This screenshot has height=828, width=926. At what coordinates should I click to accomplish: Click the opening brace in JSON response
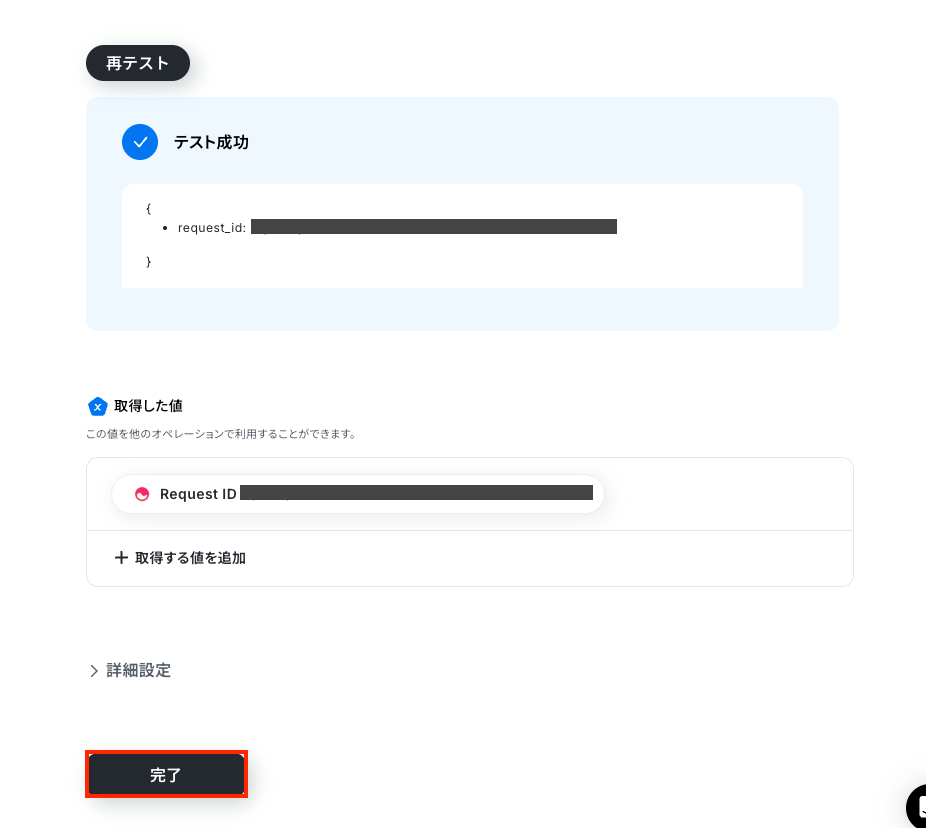point(148,208)
